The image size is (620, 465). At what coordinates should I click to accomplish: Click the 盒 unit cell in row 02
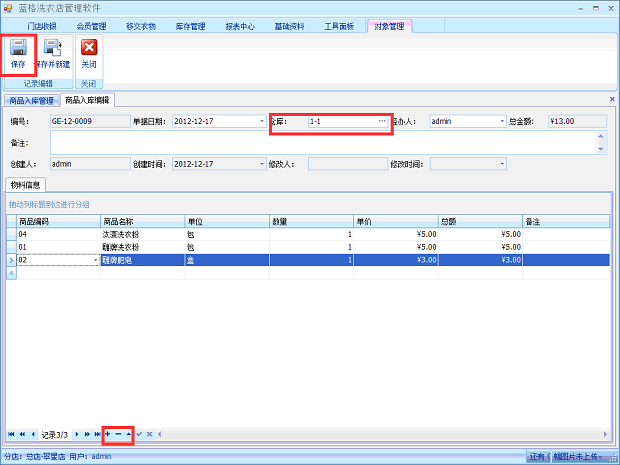[227, 260]
